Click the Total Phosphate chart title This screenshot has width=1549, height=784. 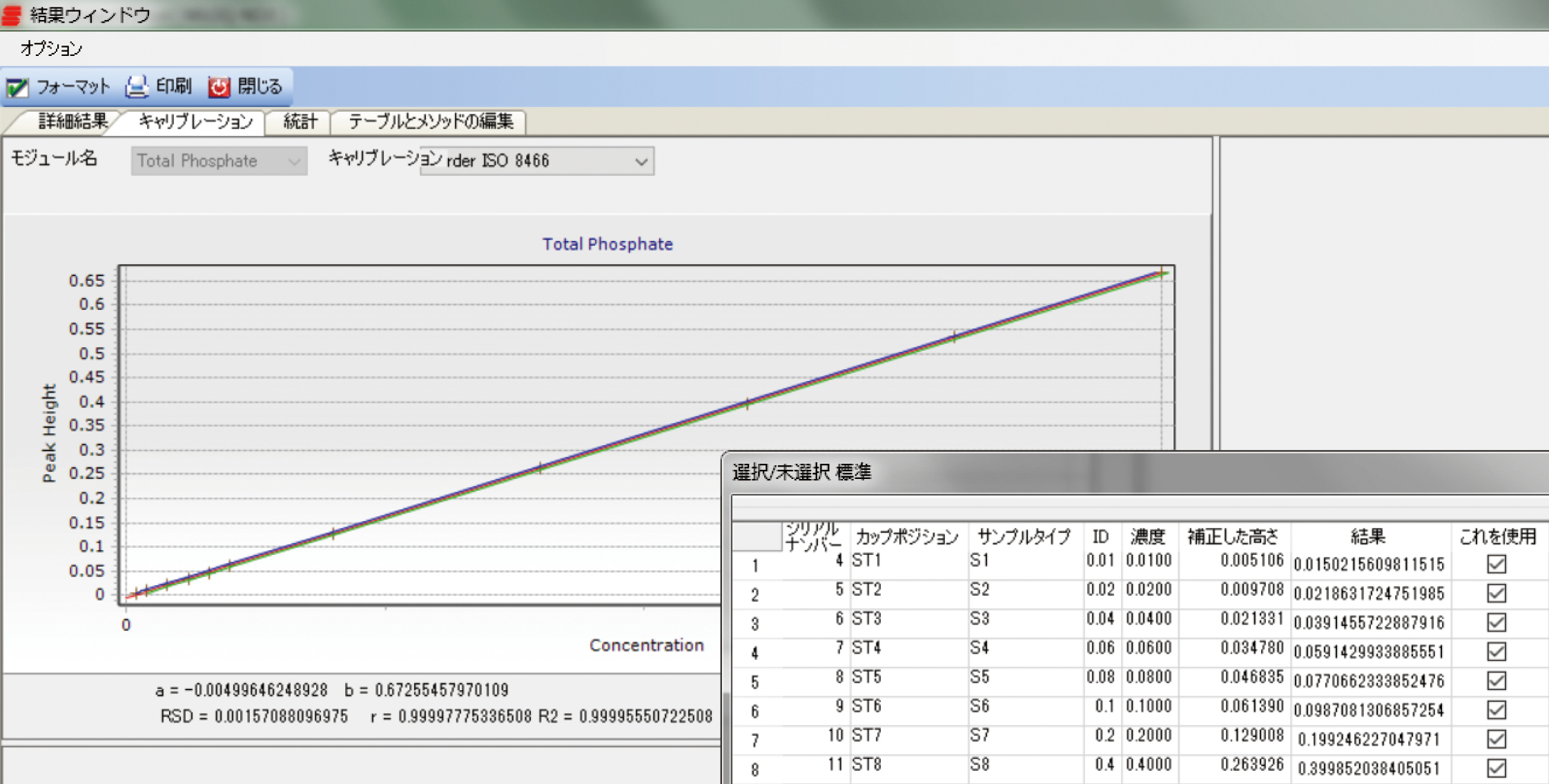(x=607, y=244)
